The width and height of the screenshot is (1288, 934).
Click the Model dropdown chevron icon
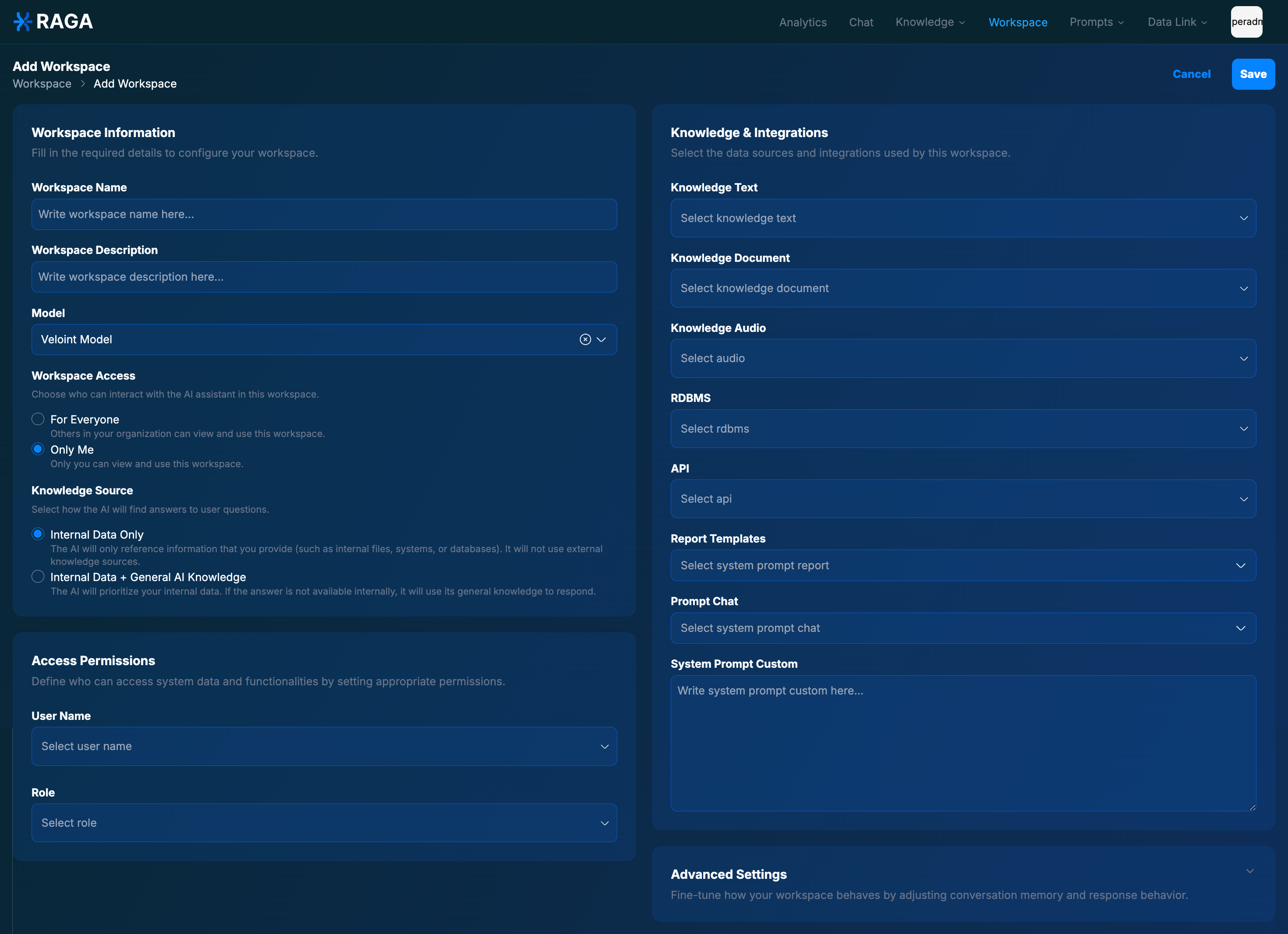tap(602, 339)
